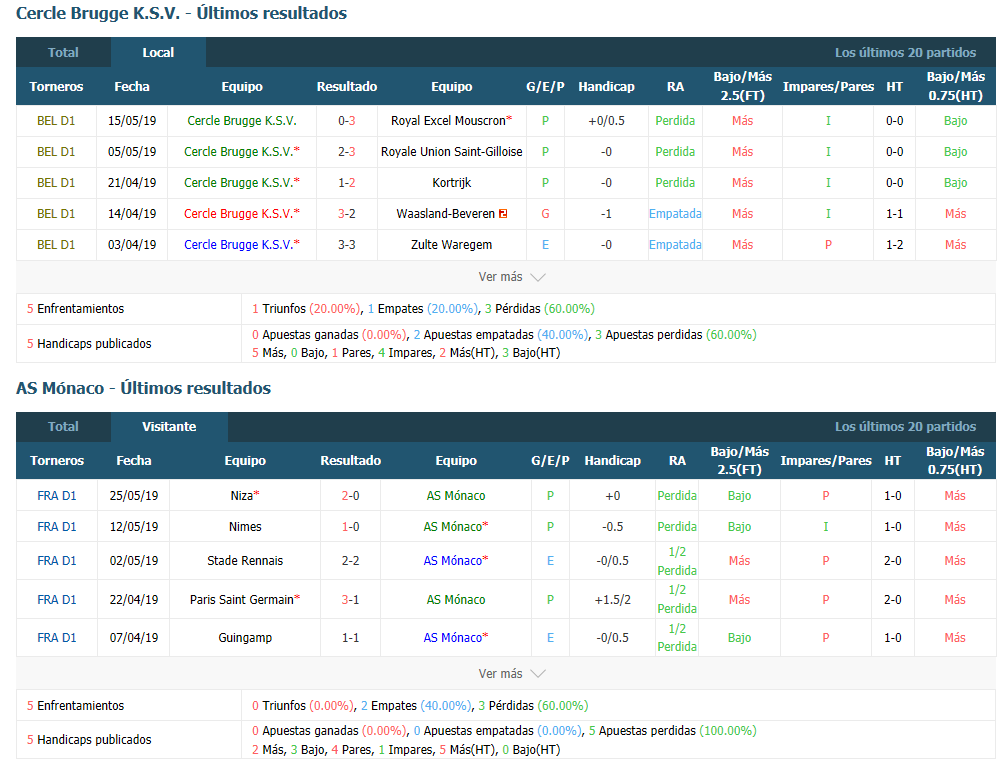Click Empatada RA in Zulte Waregem row

(675, 245)
